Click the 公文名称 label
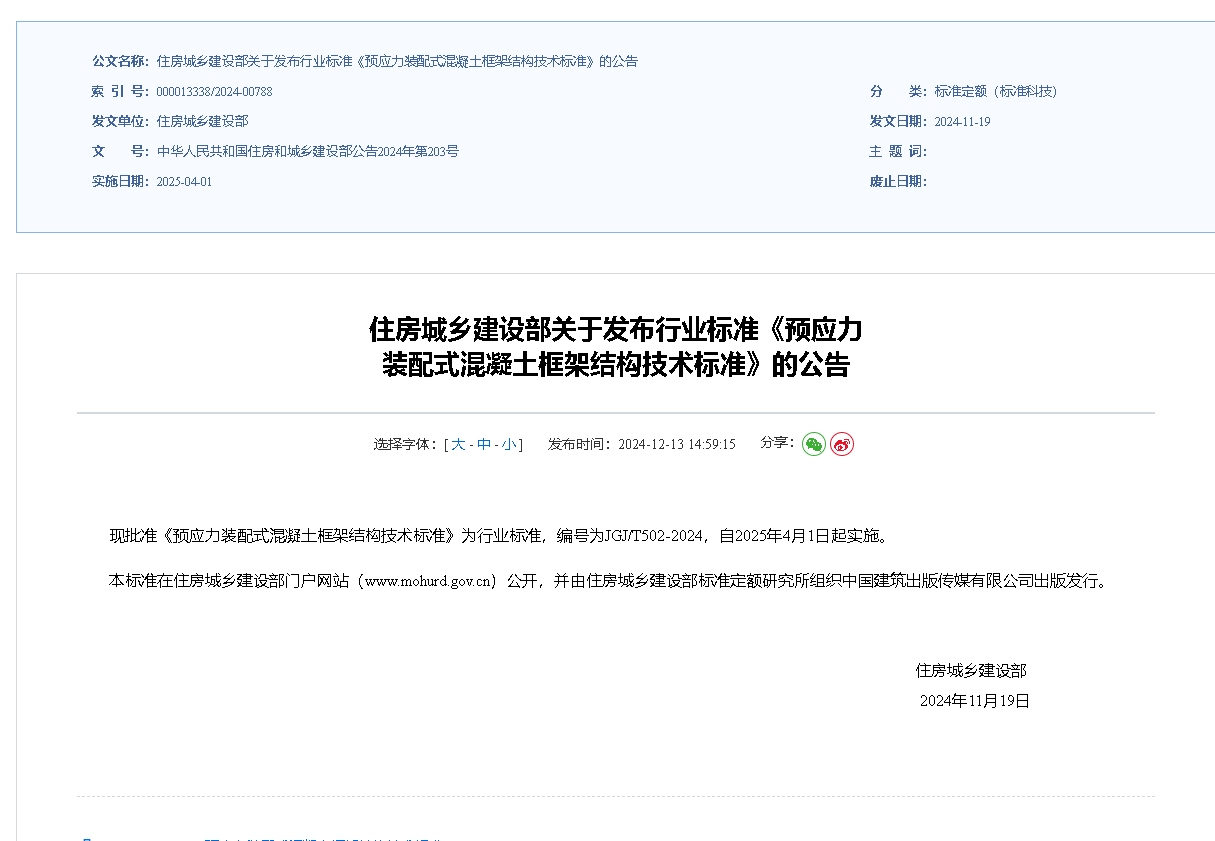 (x=120, y=61)
